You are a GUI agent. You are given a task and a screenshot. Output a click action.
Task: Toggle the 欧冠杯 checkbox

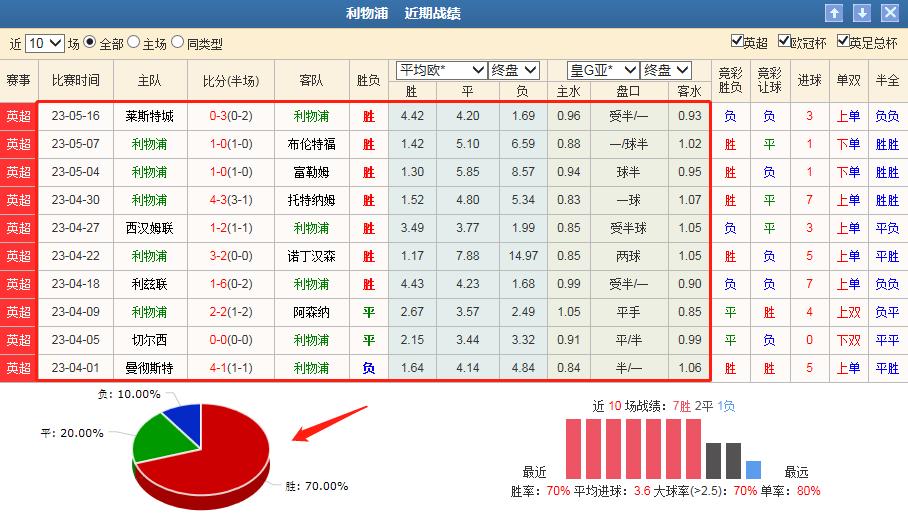click(784, 41)
